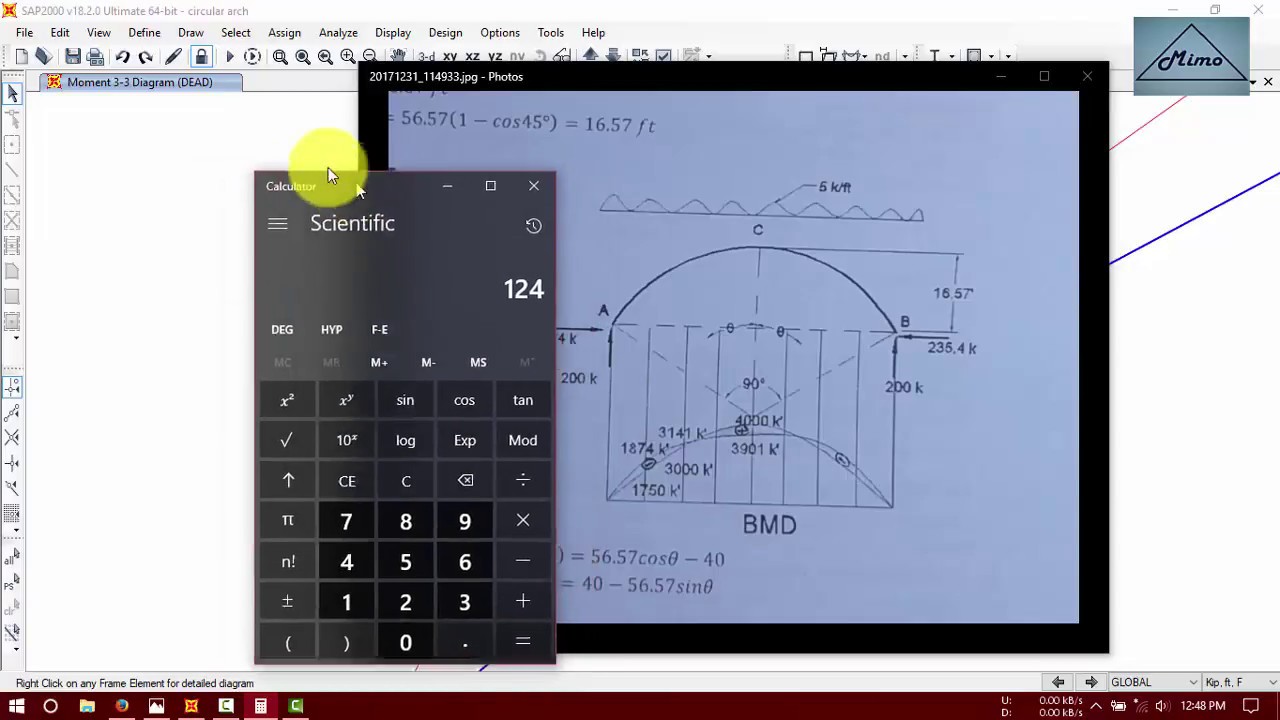1280x720 pixels.
Task: Open the Edit menu
Action: pyautogui.click(x=60, y=32)
